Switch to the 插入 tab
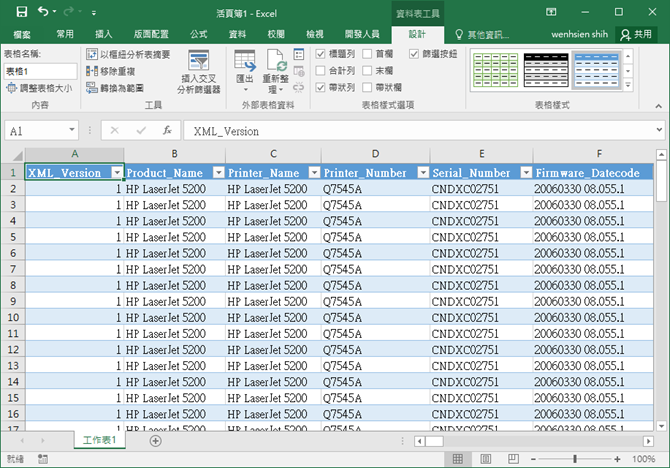The width and height of the screenshot is (670, 468). [x=103, y=34]
